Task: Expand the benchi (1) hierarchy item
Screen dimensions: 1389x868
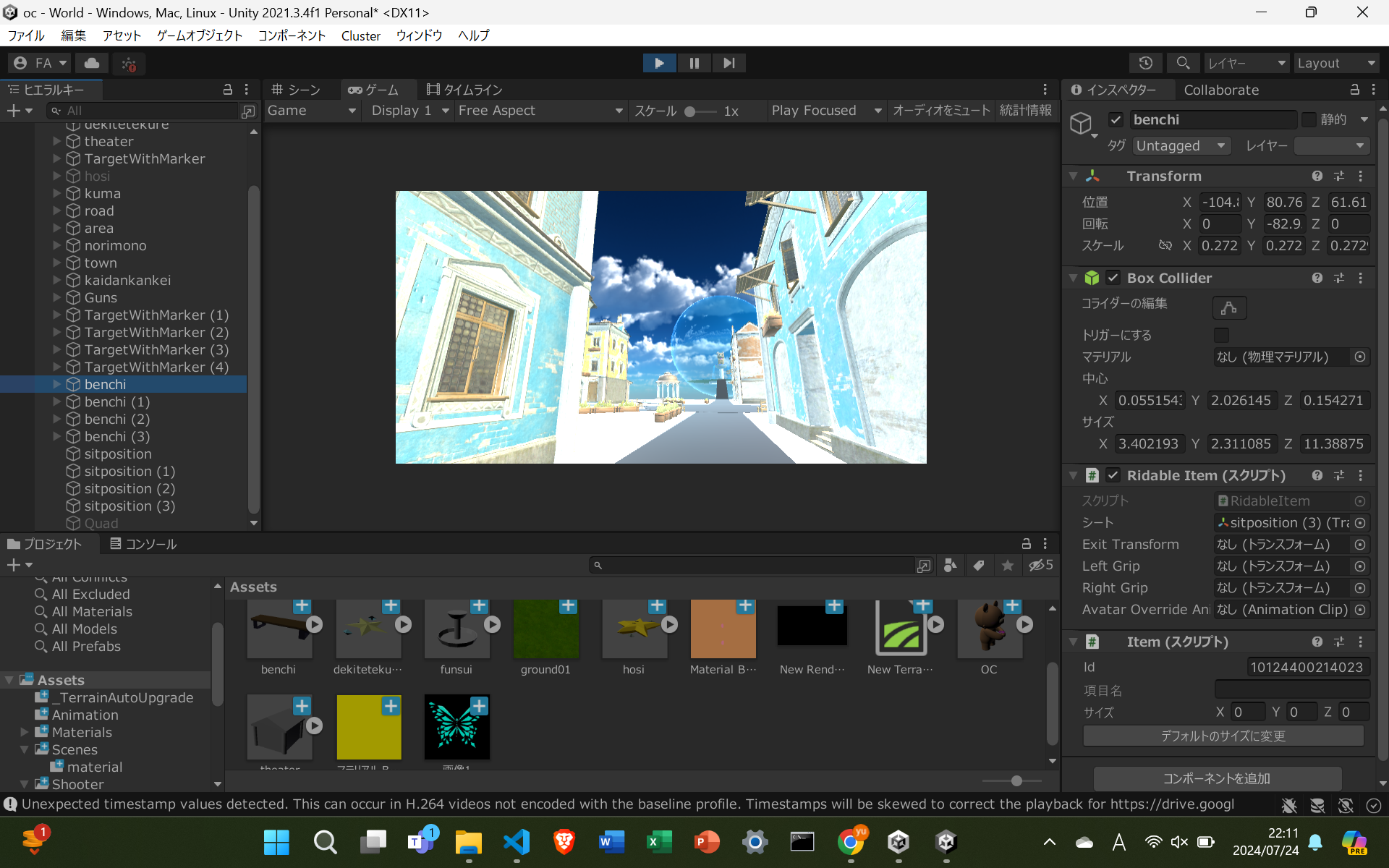Action: coord(57,401)
